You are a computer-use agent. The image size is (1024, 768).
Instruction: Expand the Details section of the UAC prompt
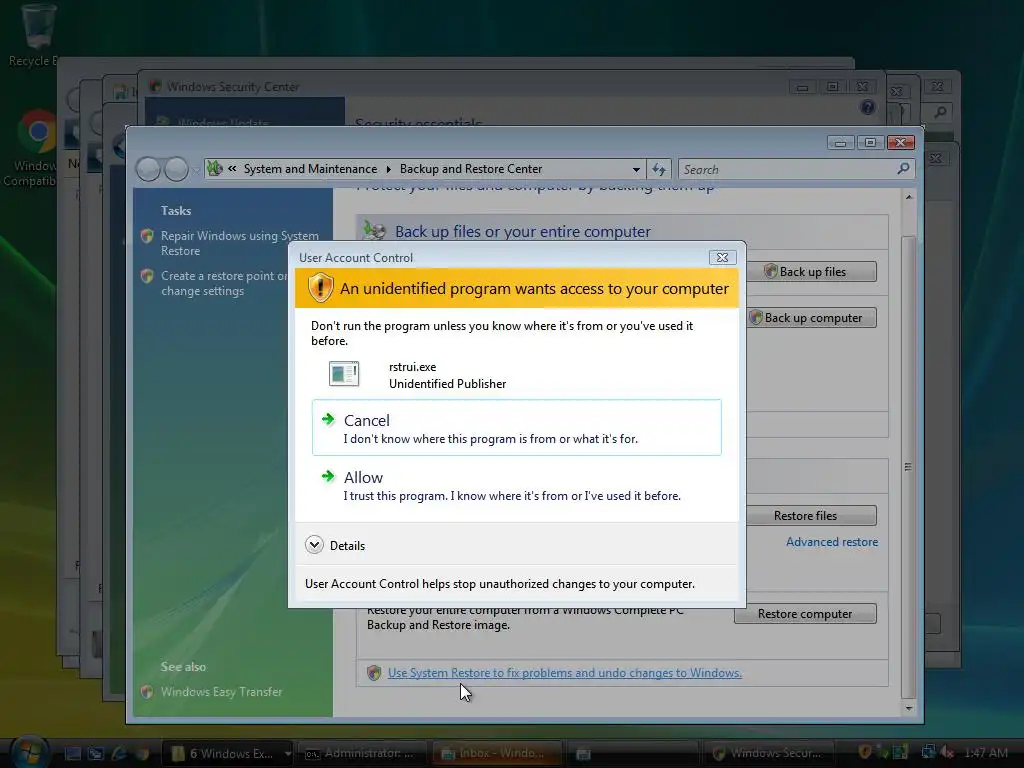[x=335, y=545]
